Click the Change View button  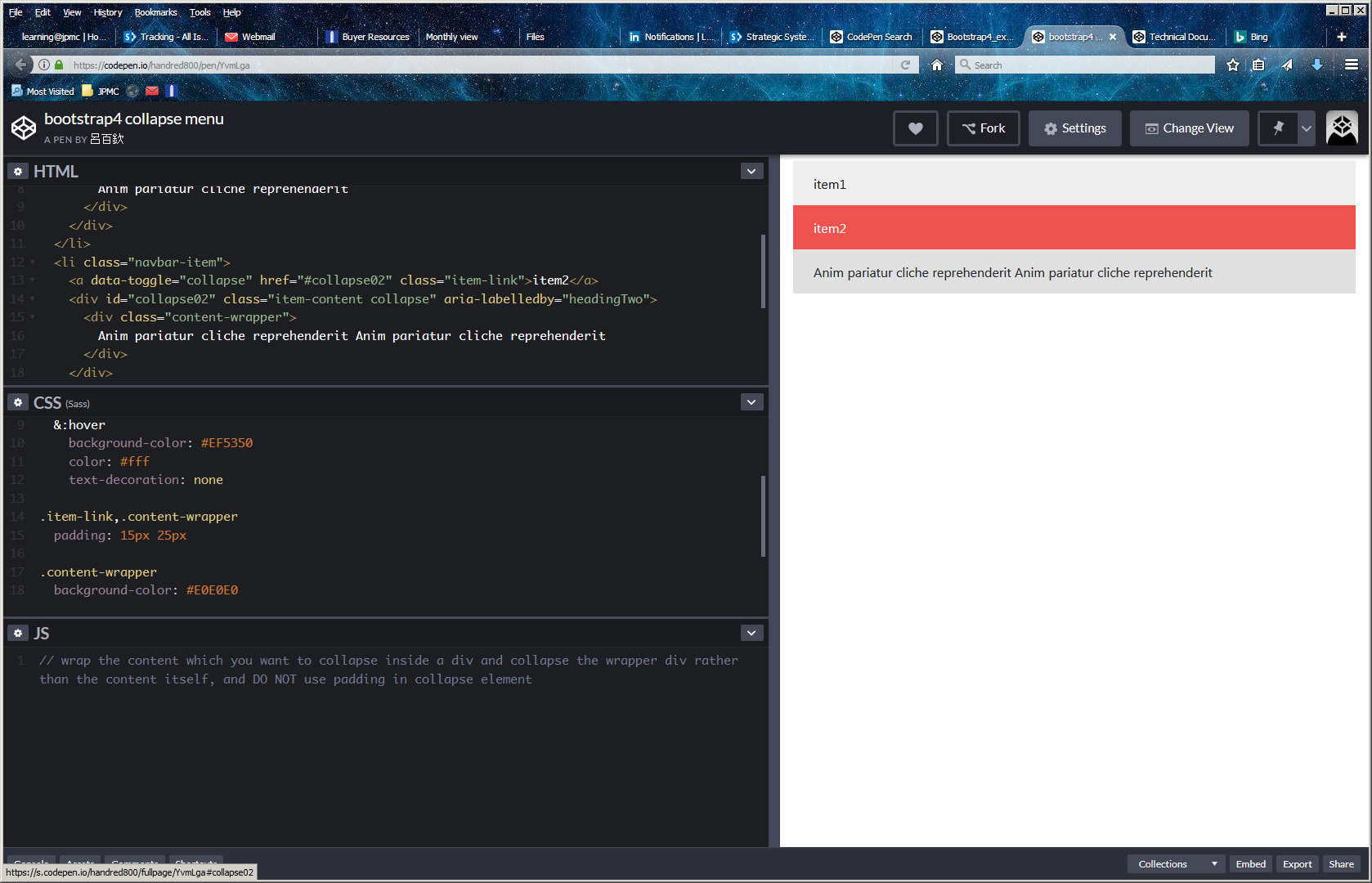click(x=1189, y=128)
